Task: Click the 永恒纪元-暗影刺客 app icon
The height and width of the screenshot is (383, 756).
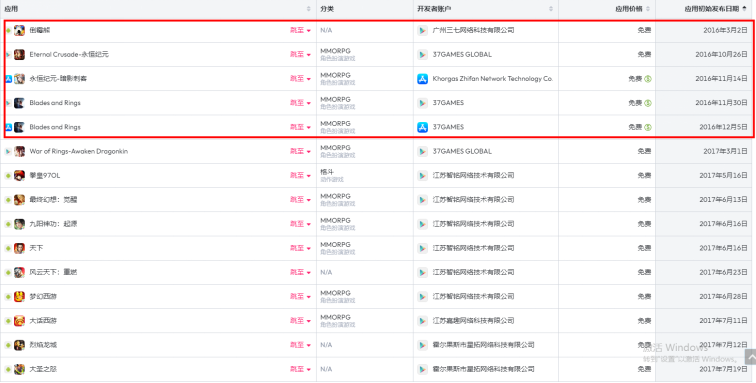Action: [19, 79]
